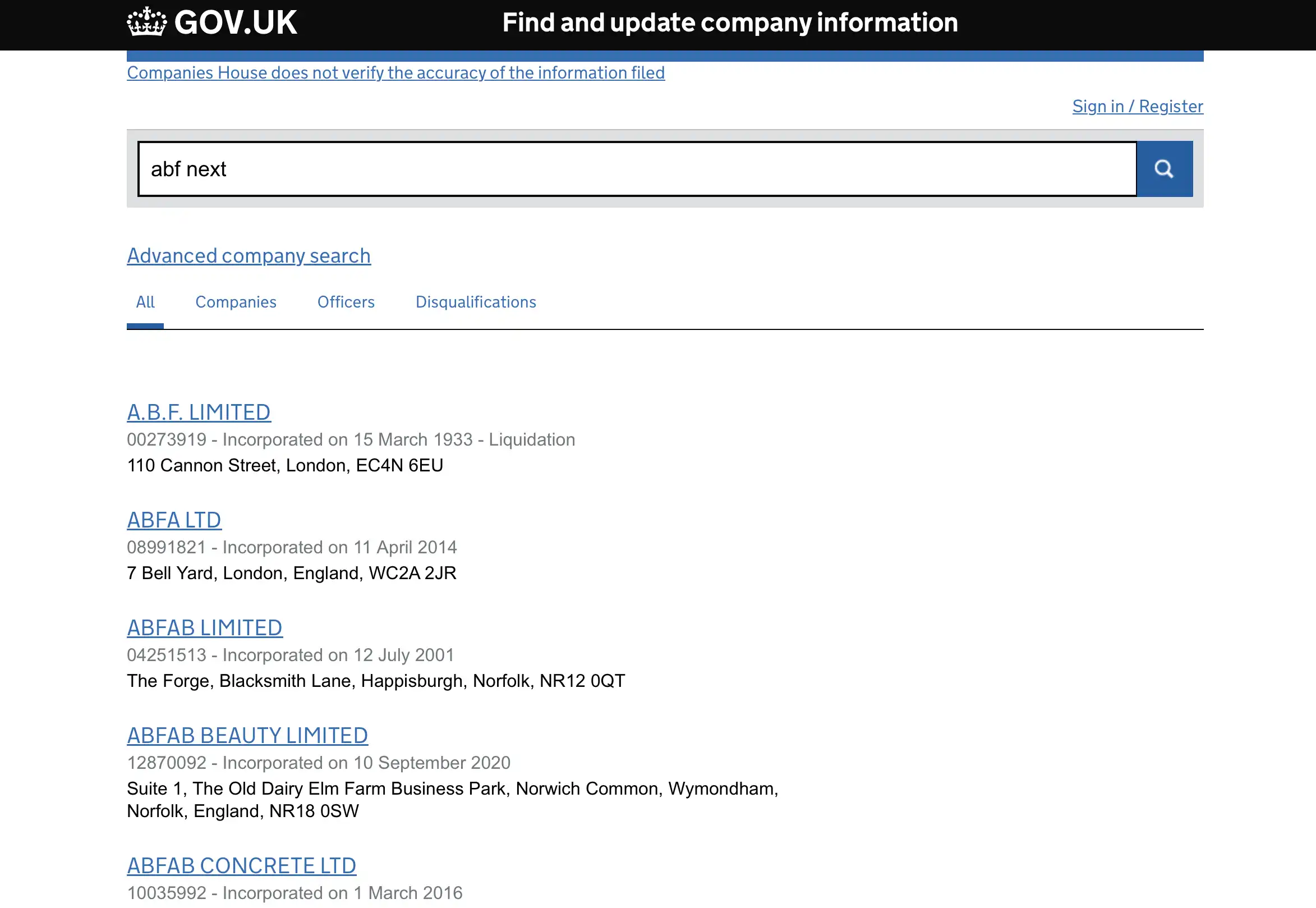Image resolution: width=1316 pixels, height=908 pixels.
Task: Select the All results tab
Action: click(x=145, y=302)
